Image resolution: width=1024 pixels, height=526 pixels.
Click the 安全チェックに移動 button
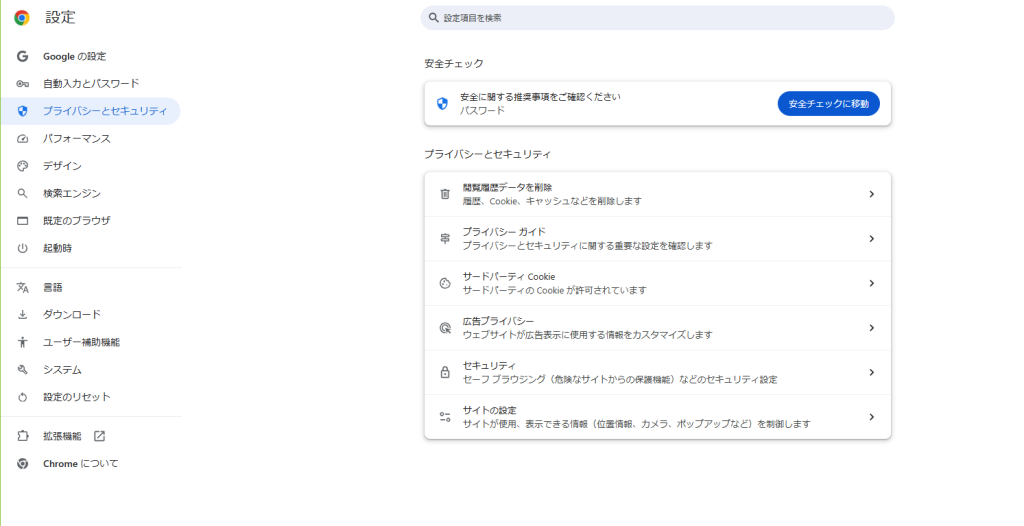(x=828, y=103)
